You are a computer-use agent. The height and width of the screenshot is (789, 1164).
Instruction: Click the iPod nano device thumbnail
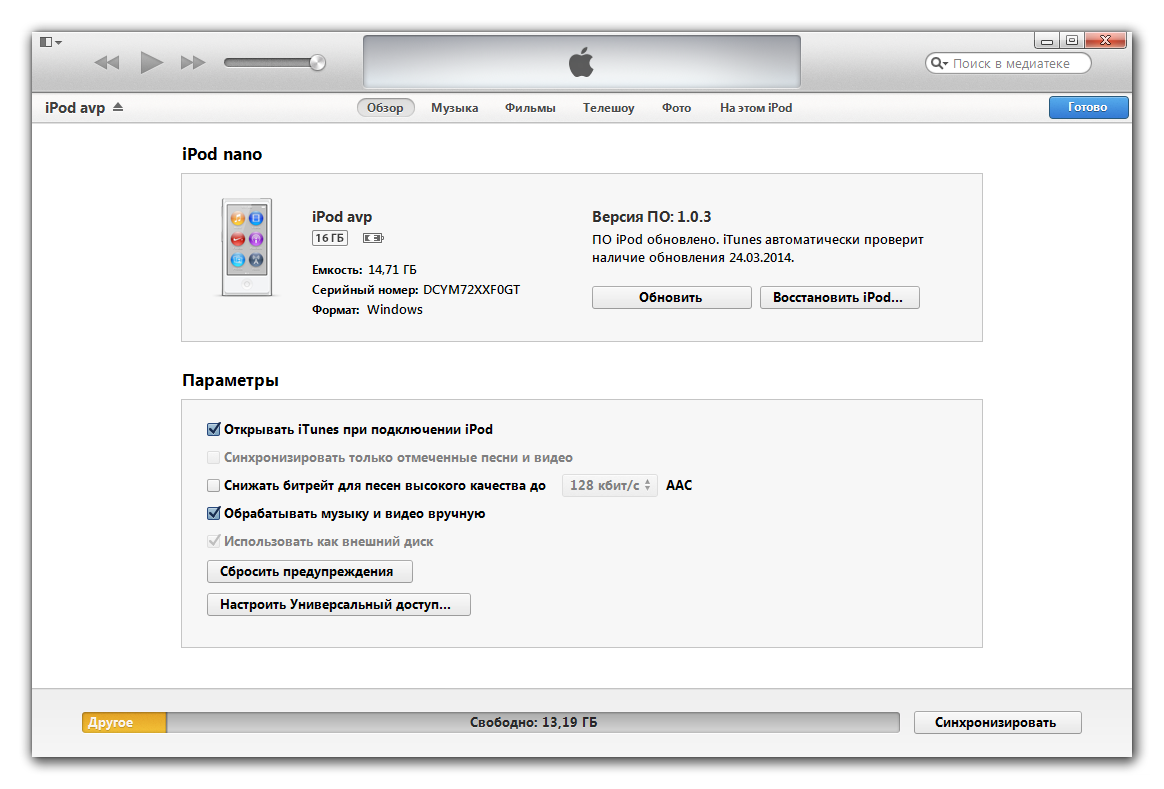pyautogui.click(x=247, y=247)
